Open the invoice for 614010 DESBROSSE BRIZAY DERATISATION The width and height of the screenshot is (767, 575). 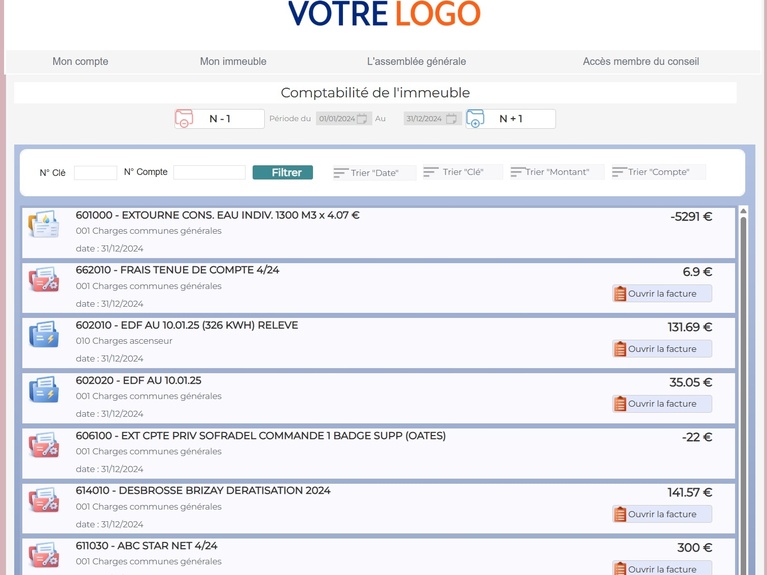pyautogui.click(x=662, y=514)
